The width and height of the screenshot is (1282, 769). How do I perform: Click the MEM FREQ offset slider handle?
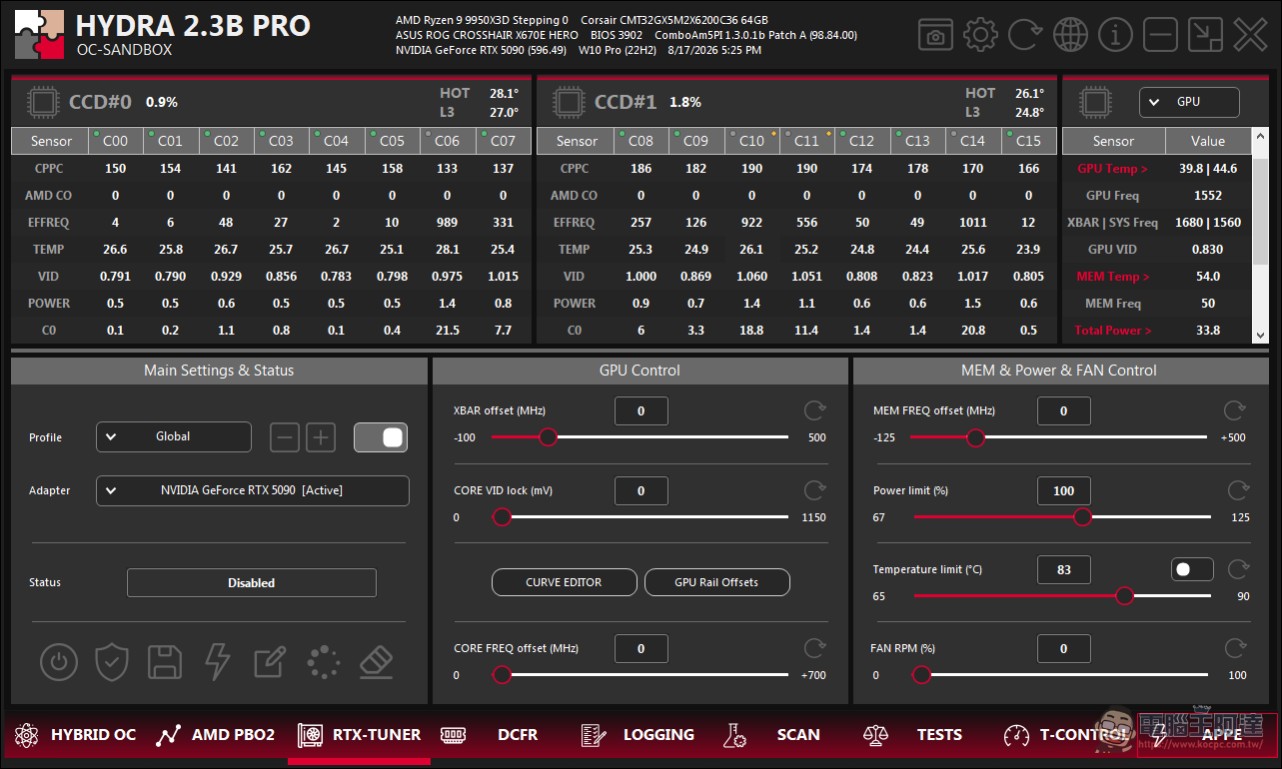(976, 437)
